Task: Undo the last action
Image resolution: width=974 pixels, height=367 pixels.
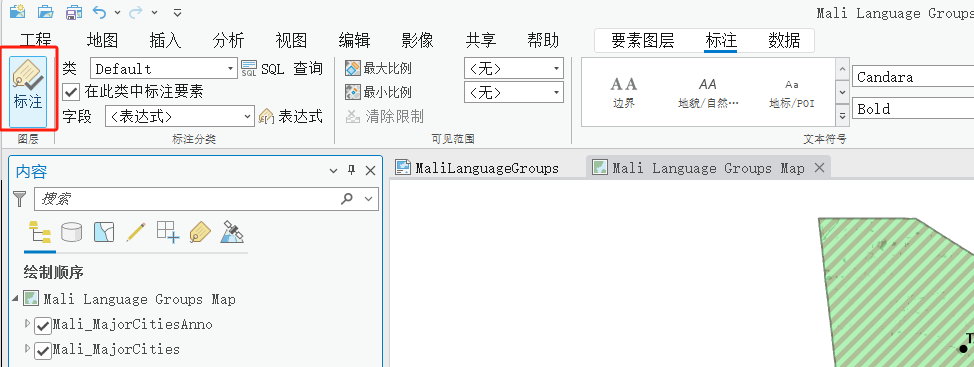Action: [x=99, y=11]
